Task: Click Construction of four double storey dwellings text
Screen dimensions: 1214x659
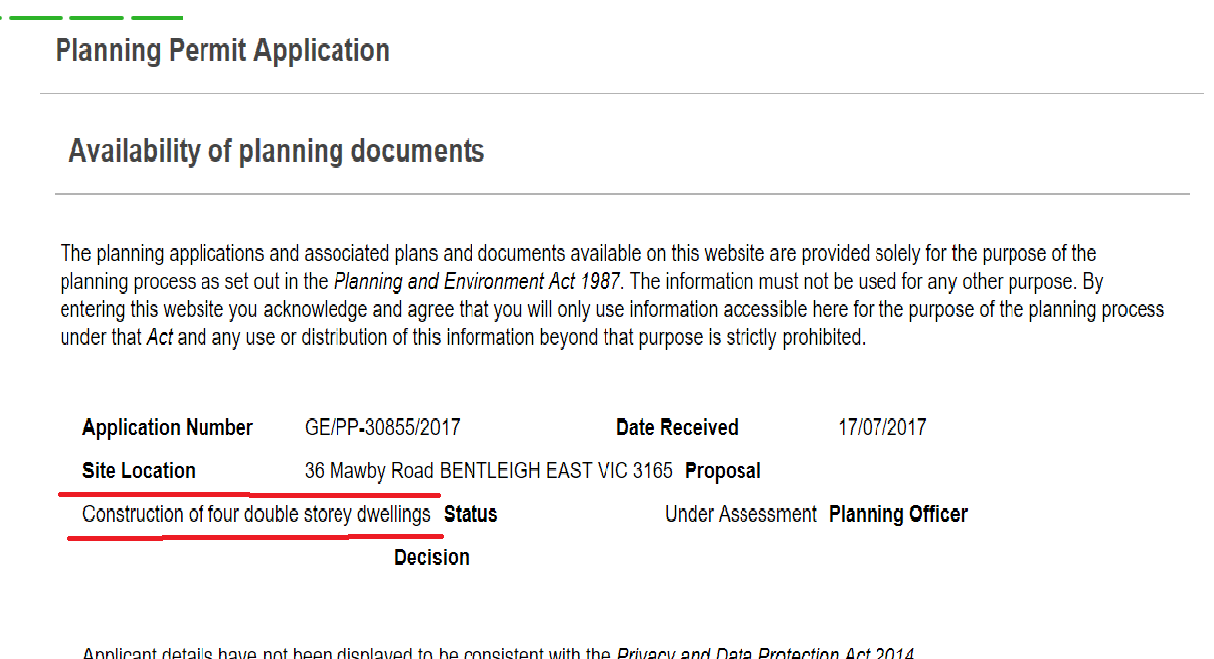Action: point(256,515)
